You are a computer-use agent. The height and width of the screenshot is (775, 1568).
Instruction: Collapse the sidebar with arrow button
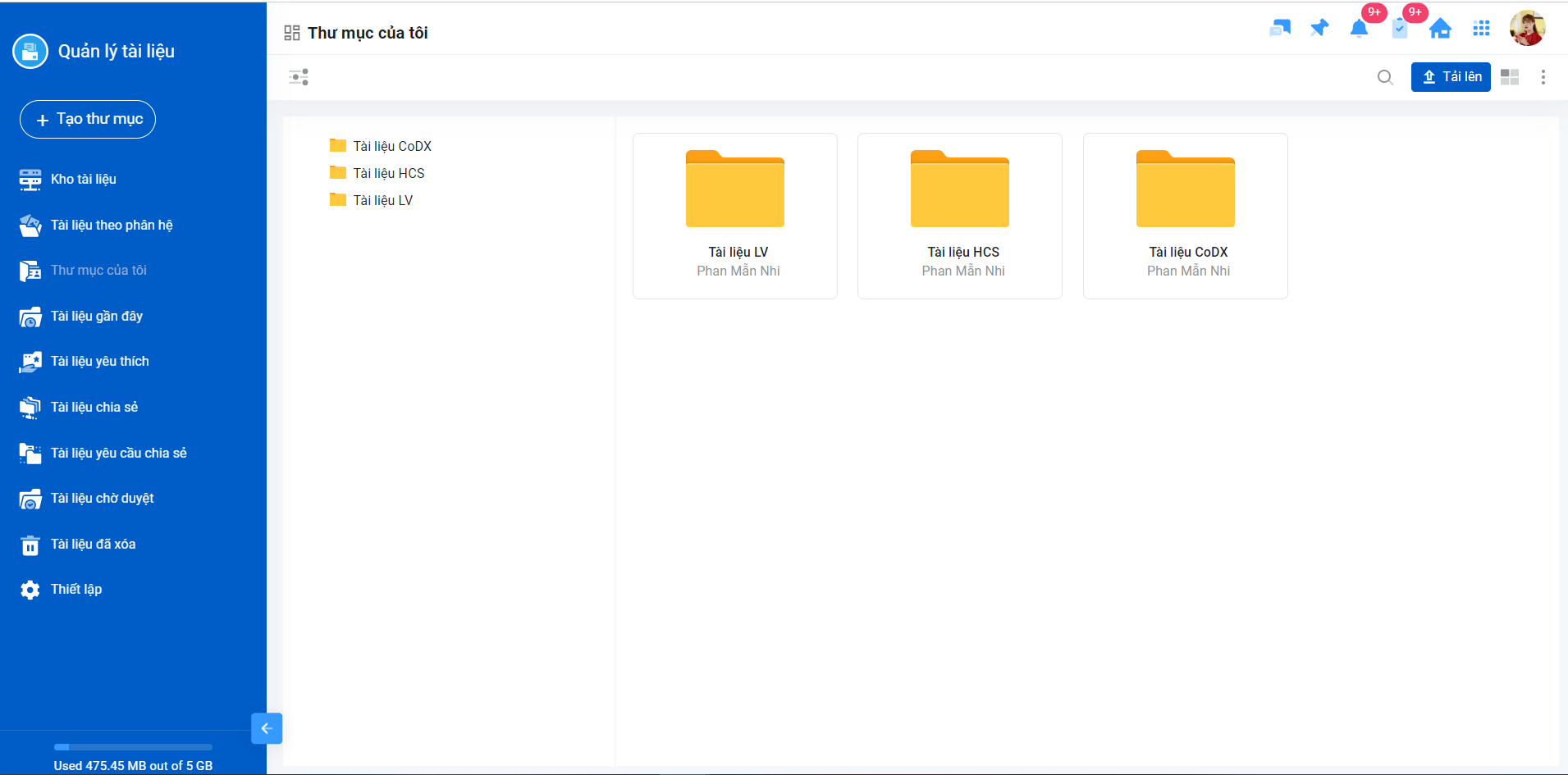[x=267, y=728]
